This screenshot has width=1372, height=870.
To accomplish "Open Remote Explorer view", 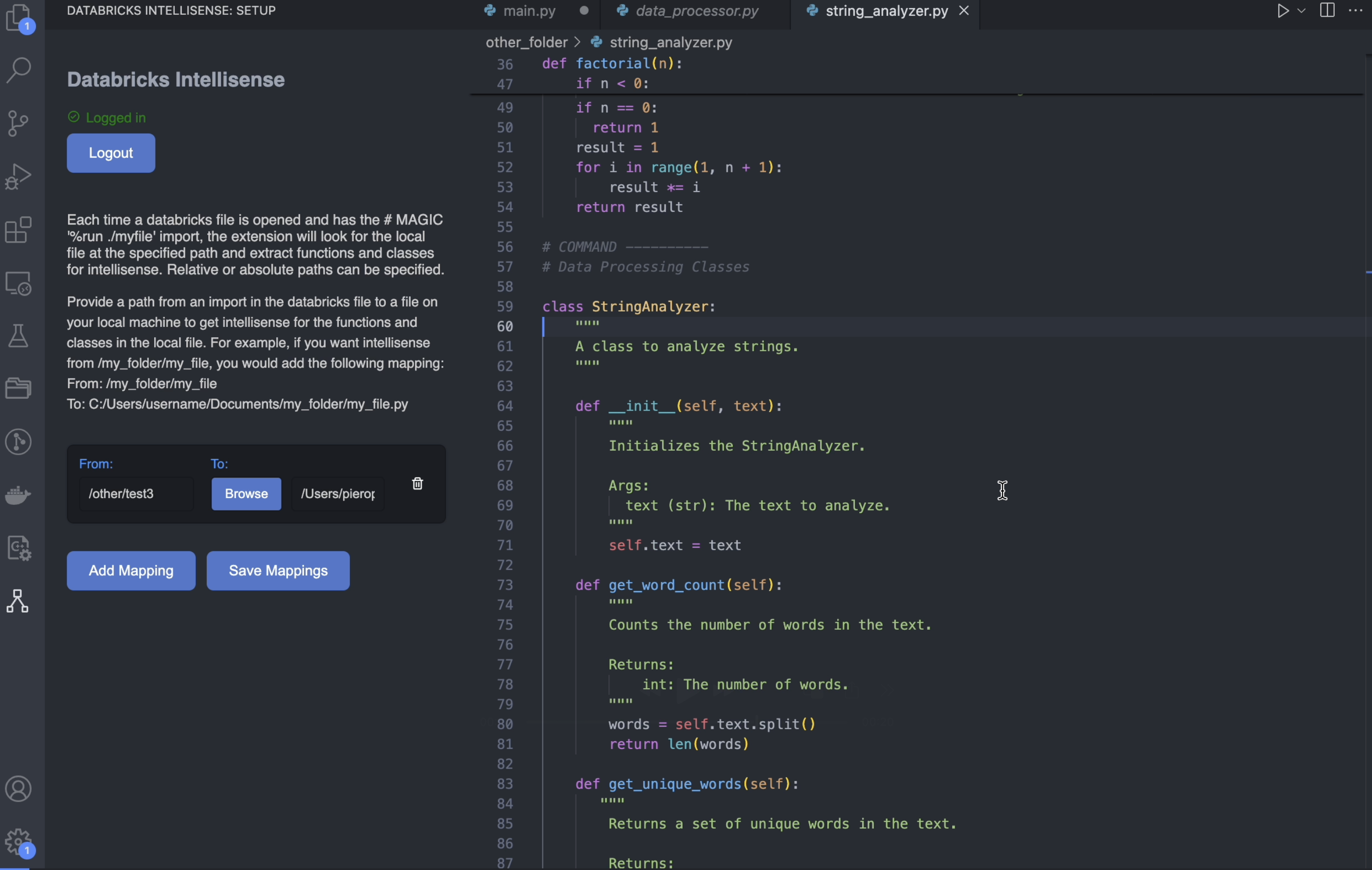I will [19, 283].
